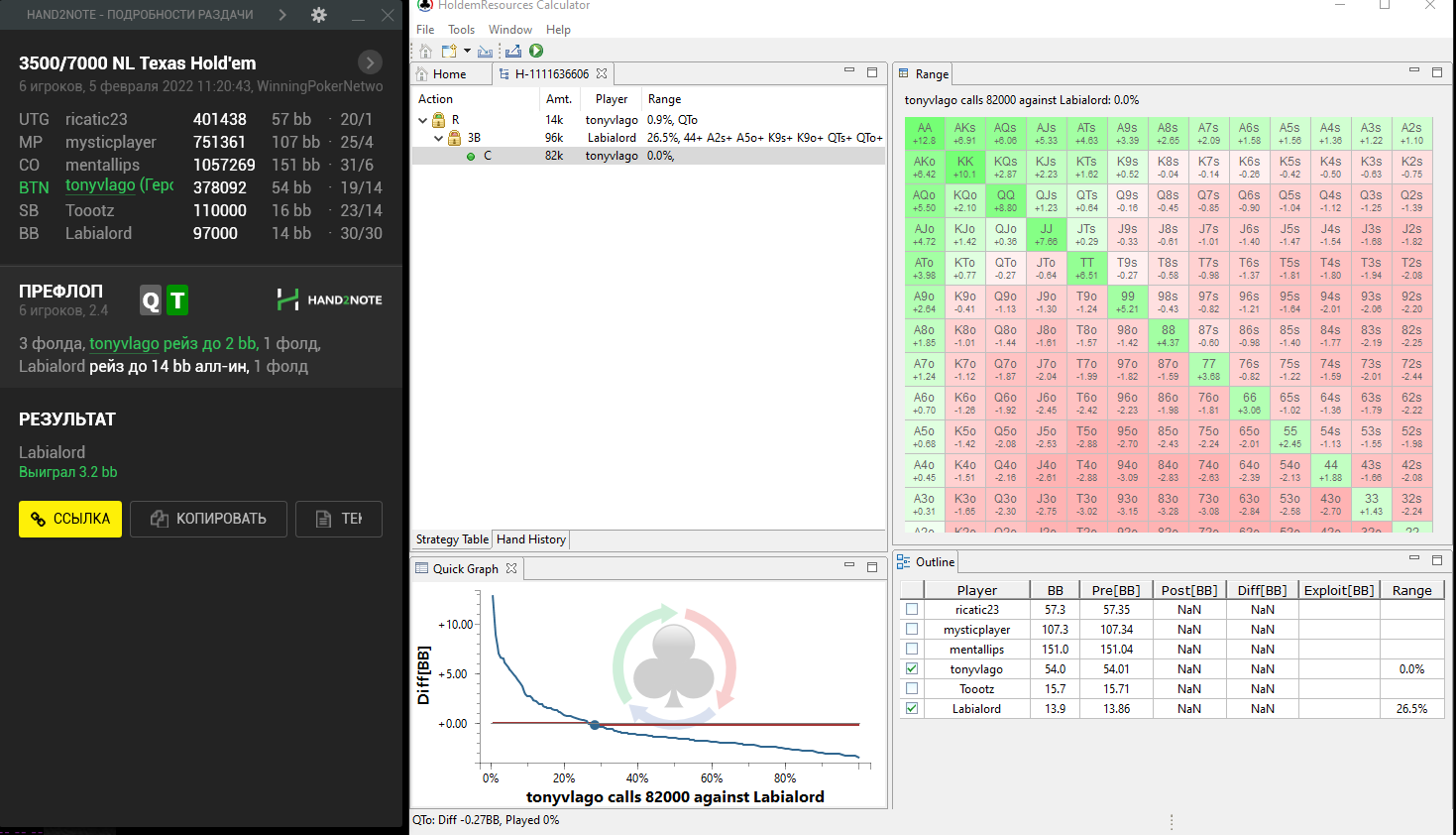The image size is (1456, 835).
Task: Close the Quick Graph tab
Action: [x=511, y=568]
